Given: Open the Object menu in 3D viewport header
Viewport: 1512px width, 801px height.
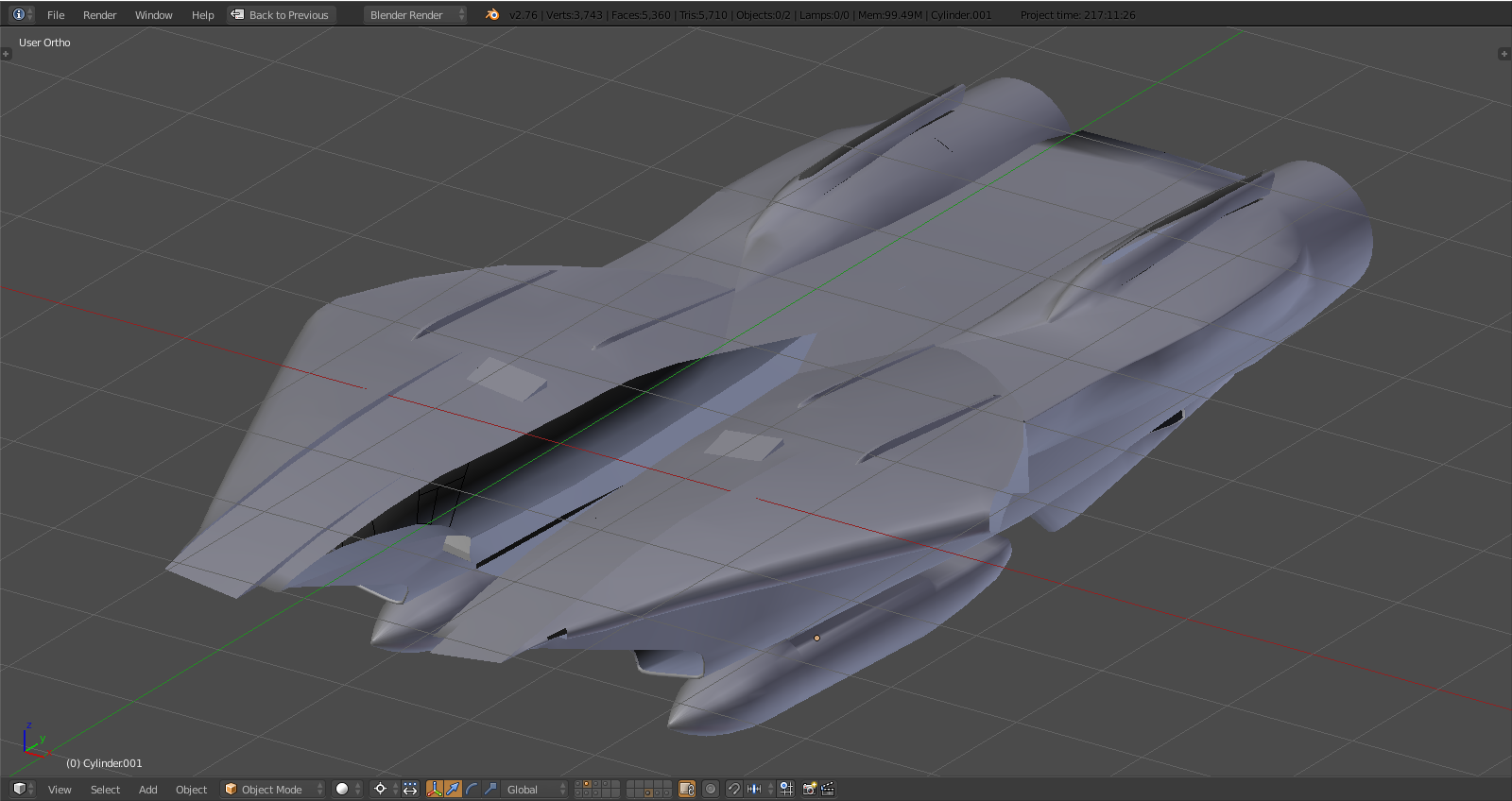Looking at the screenshot, I should click(191, 790).
